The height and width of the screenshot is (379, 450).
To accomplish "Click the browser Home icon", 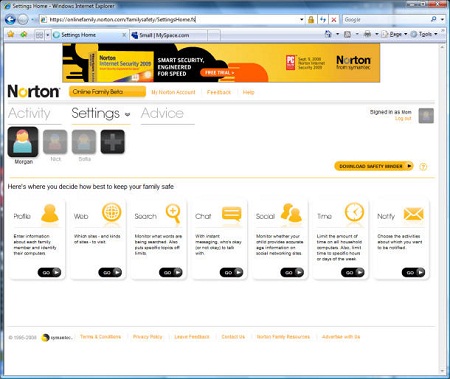I will coord(328,34).
